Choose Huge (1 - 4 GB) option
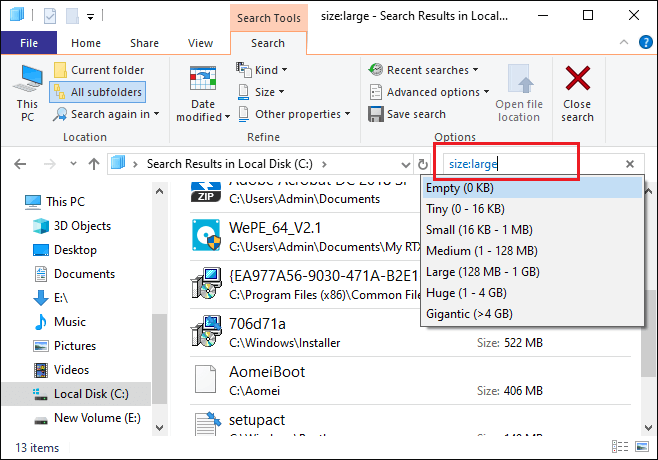The height and width of the screenshot is (460, 658). coord(532,293)
